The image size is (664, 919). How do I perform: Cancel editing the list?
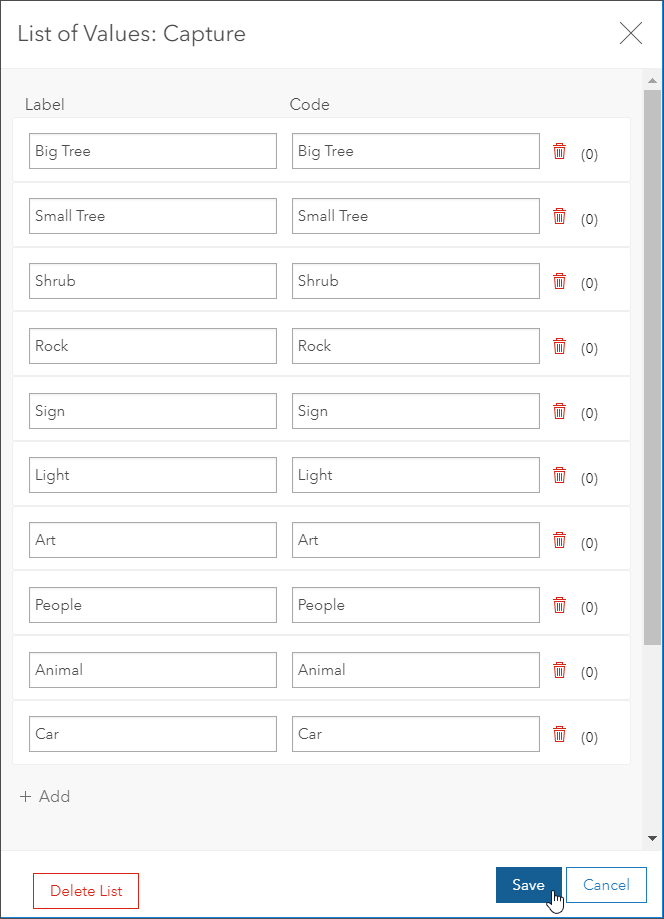[606, 885]
